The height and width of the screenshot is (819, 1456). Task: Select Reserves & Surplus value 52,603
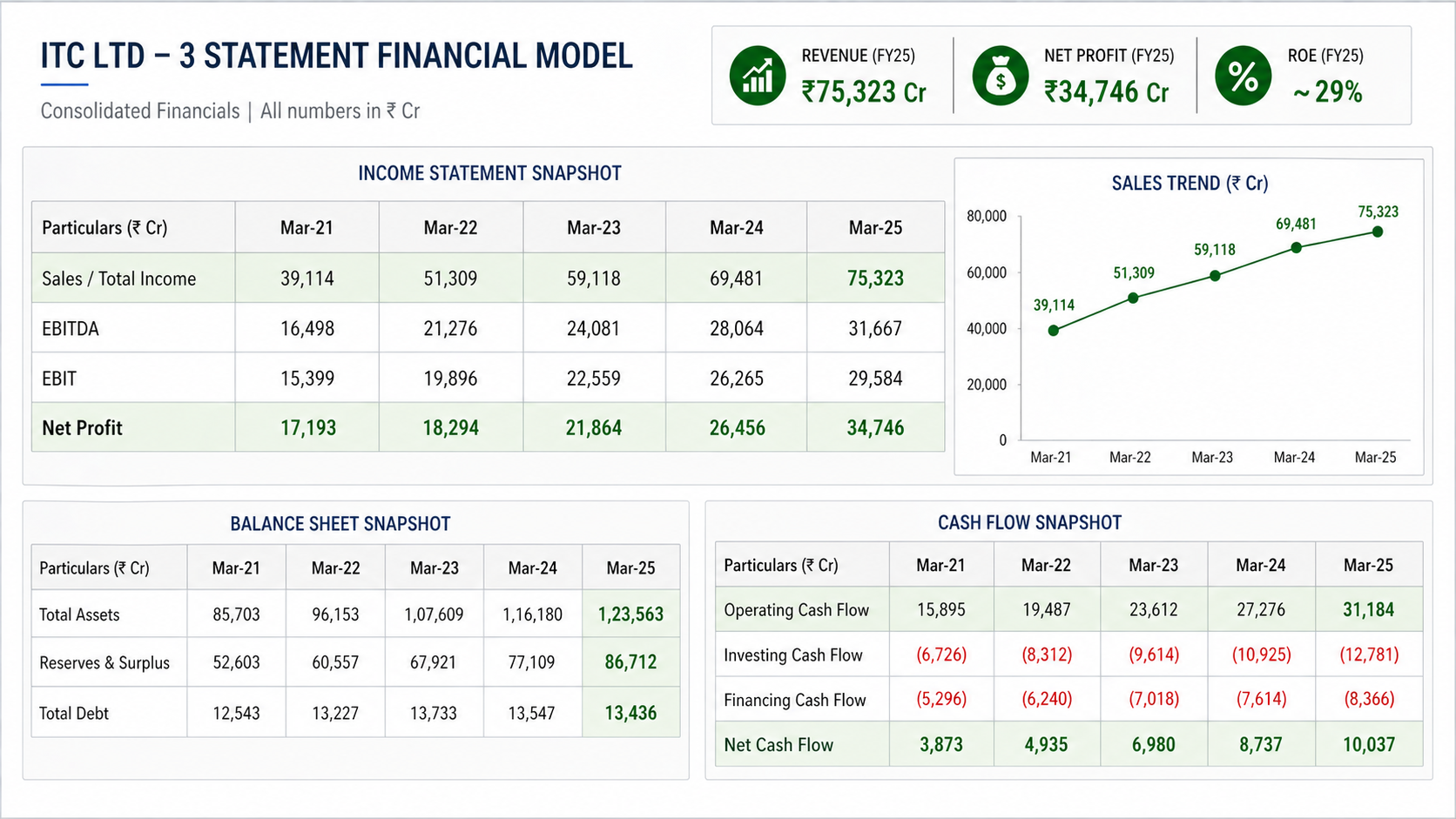237,662
